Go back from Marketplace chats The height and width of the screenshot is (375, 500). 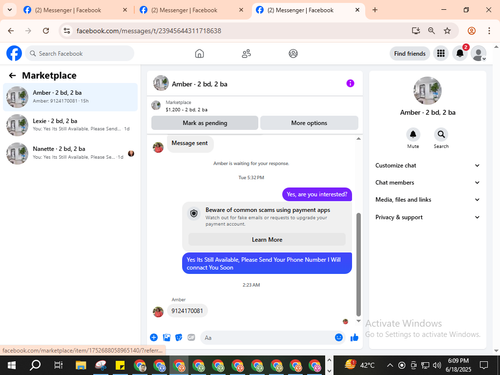pyautogui.click(x=12, y=76)
